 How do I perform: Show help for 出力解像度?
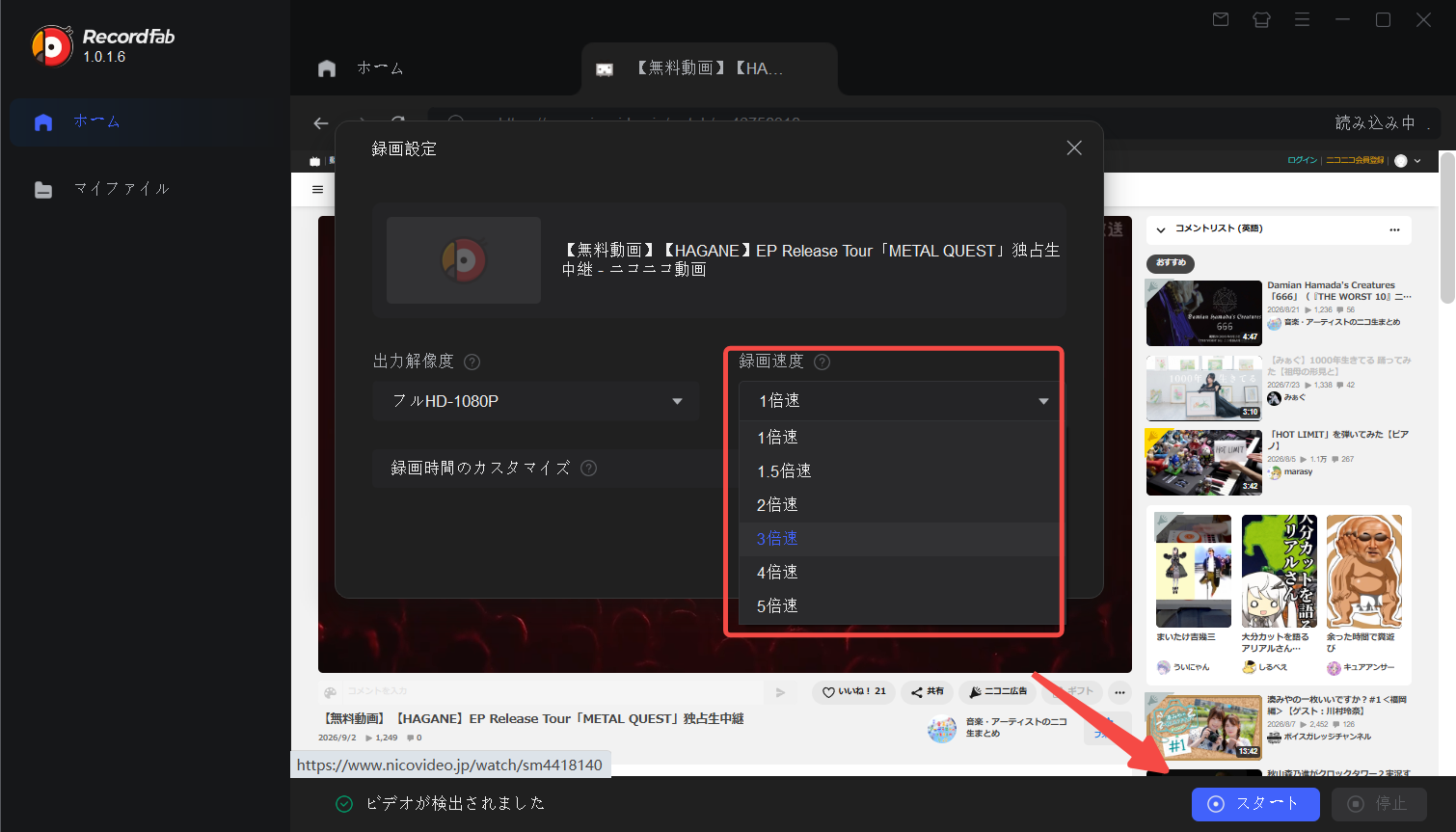pos(472,362)
